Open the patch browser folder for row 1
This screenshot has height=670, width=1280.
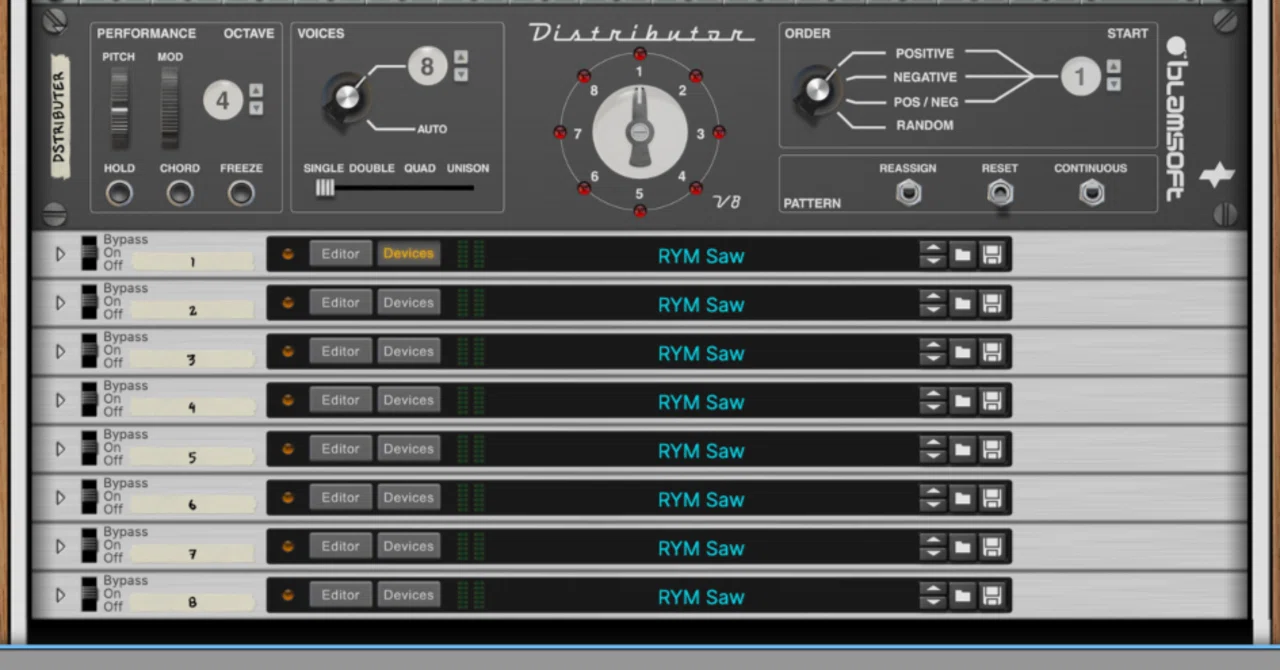tap(962, 255)
